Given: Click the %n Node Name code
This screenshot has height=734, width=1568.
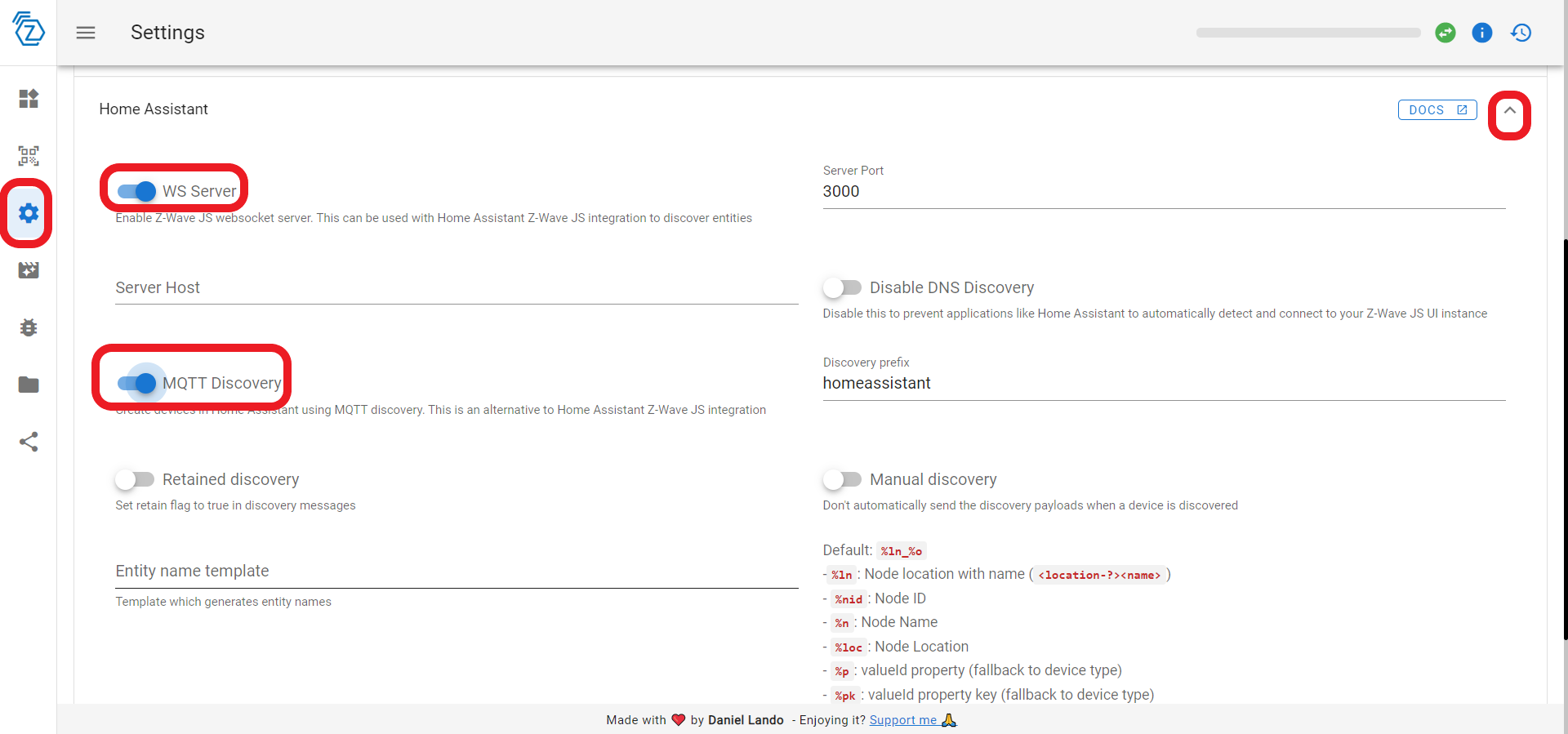Looking at the screenshot, I should pos(842,623).
